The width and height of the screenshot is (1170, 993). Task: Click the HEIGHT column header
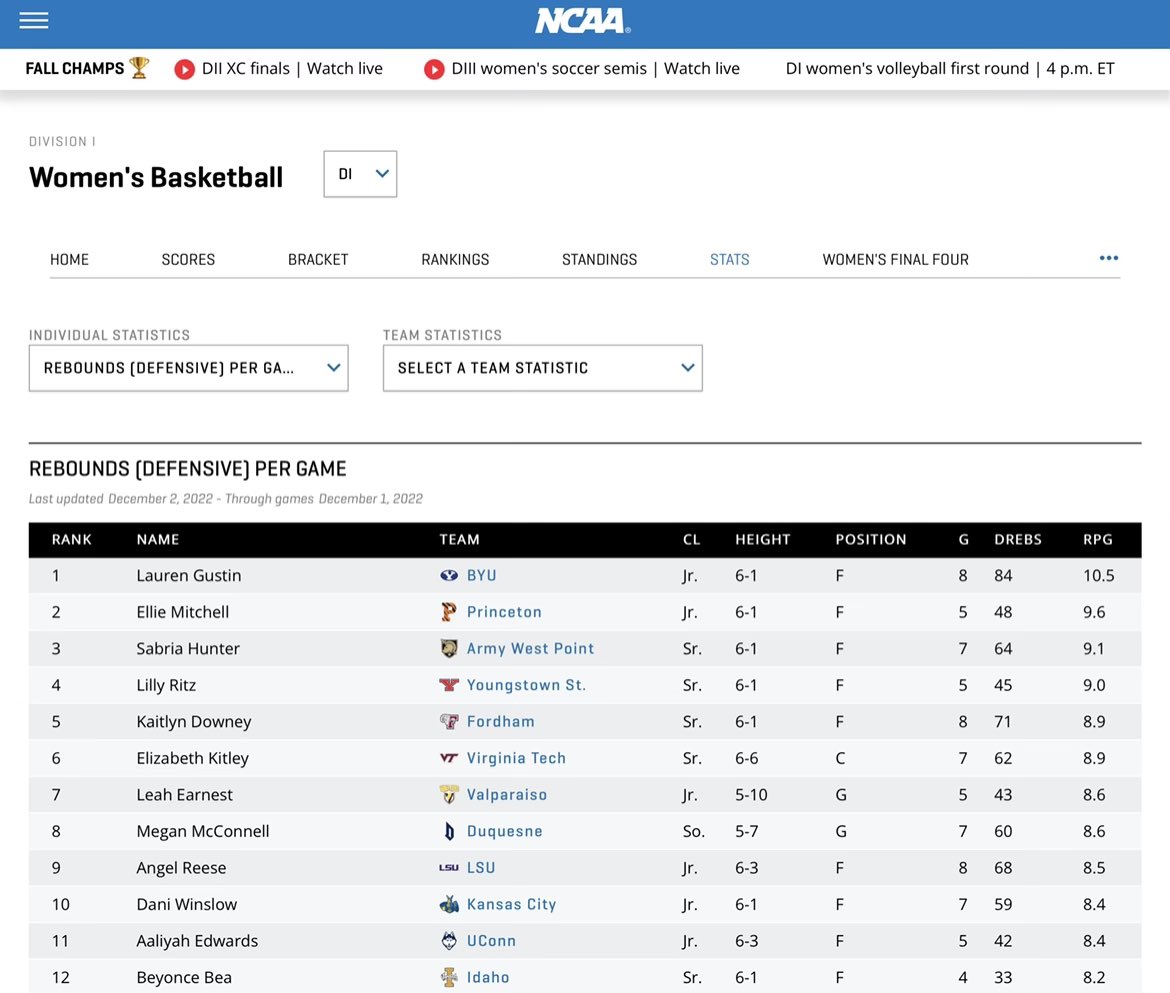point(762,539)
